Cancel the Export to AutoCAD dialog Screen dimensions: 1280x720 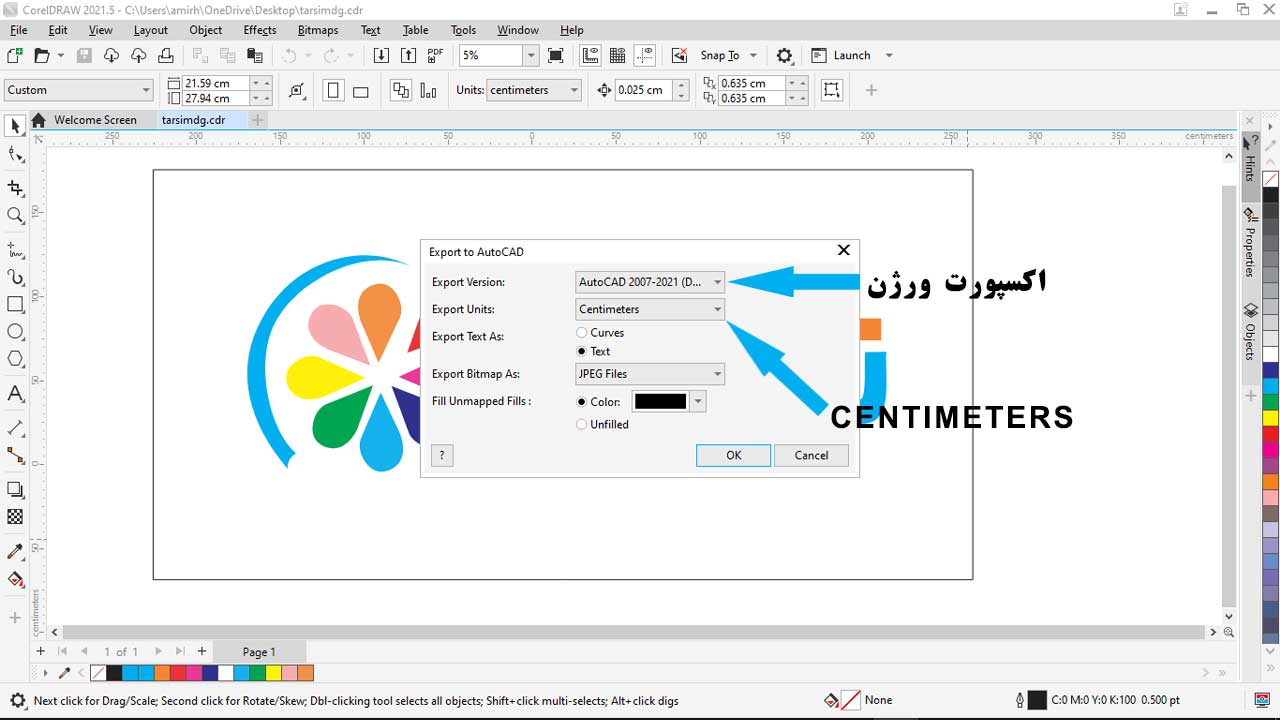pyautogui.click(x=811, y=455)
